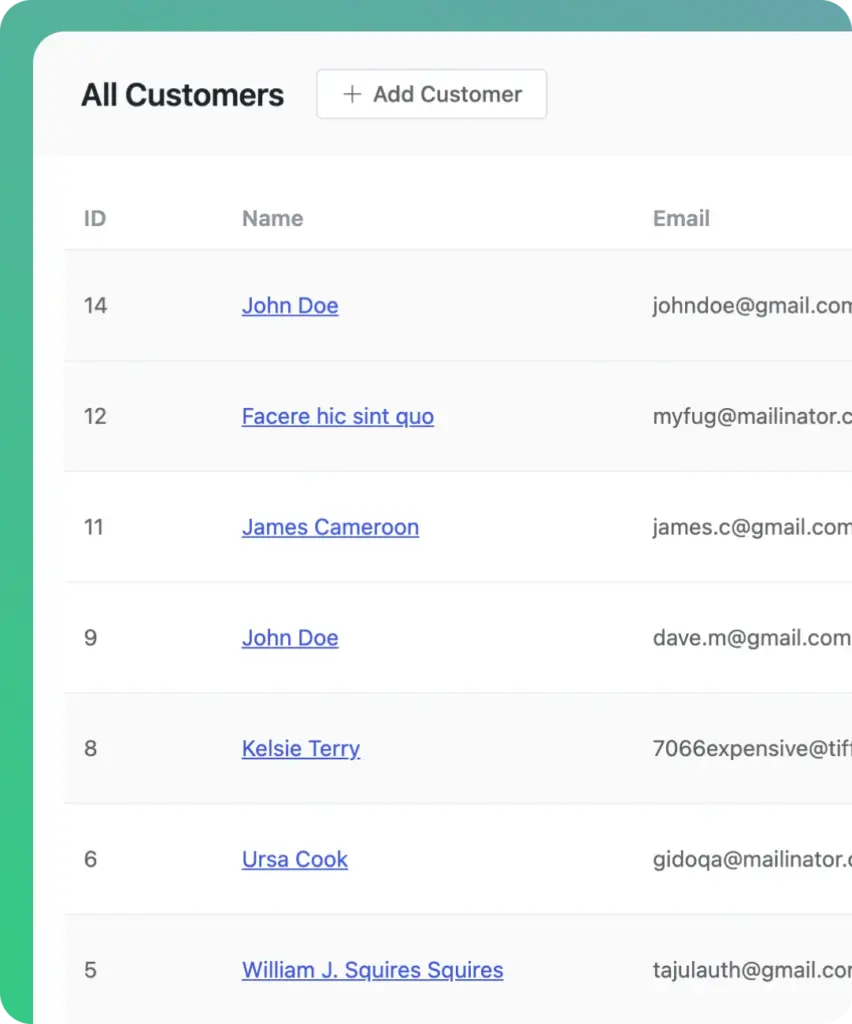Sort the table by Email column

681,218
